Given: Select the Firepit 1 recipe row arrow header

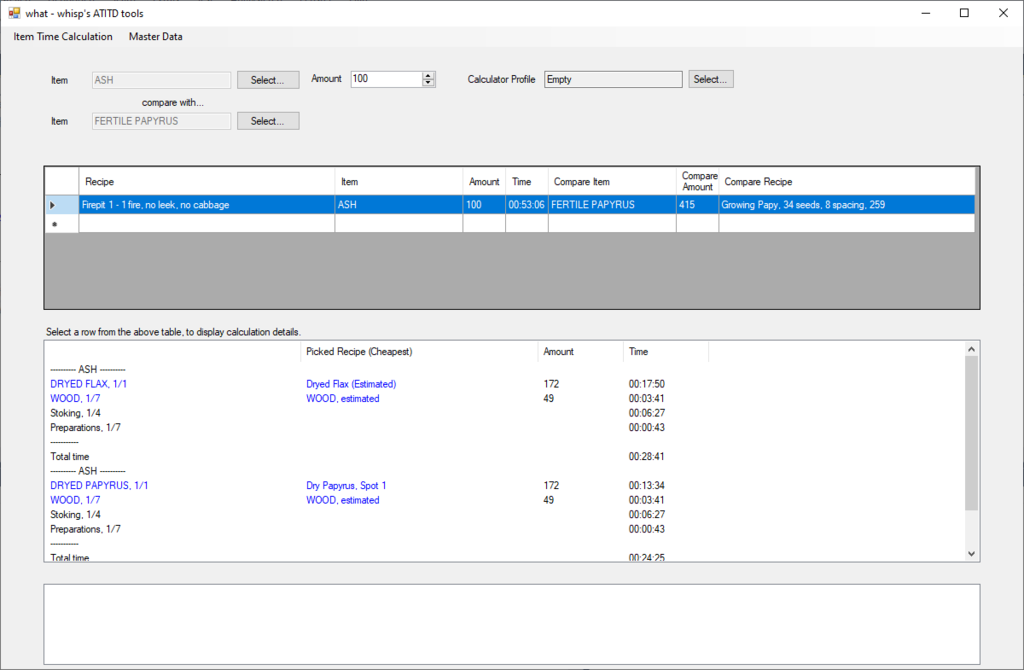Looking at the screenshot, I should tap(61, 205).
